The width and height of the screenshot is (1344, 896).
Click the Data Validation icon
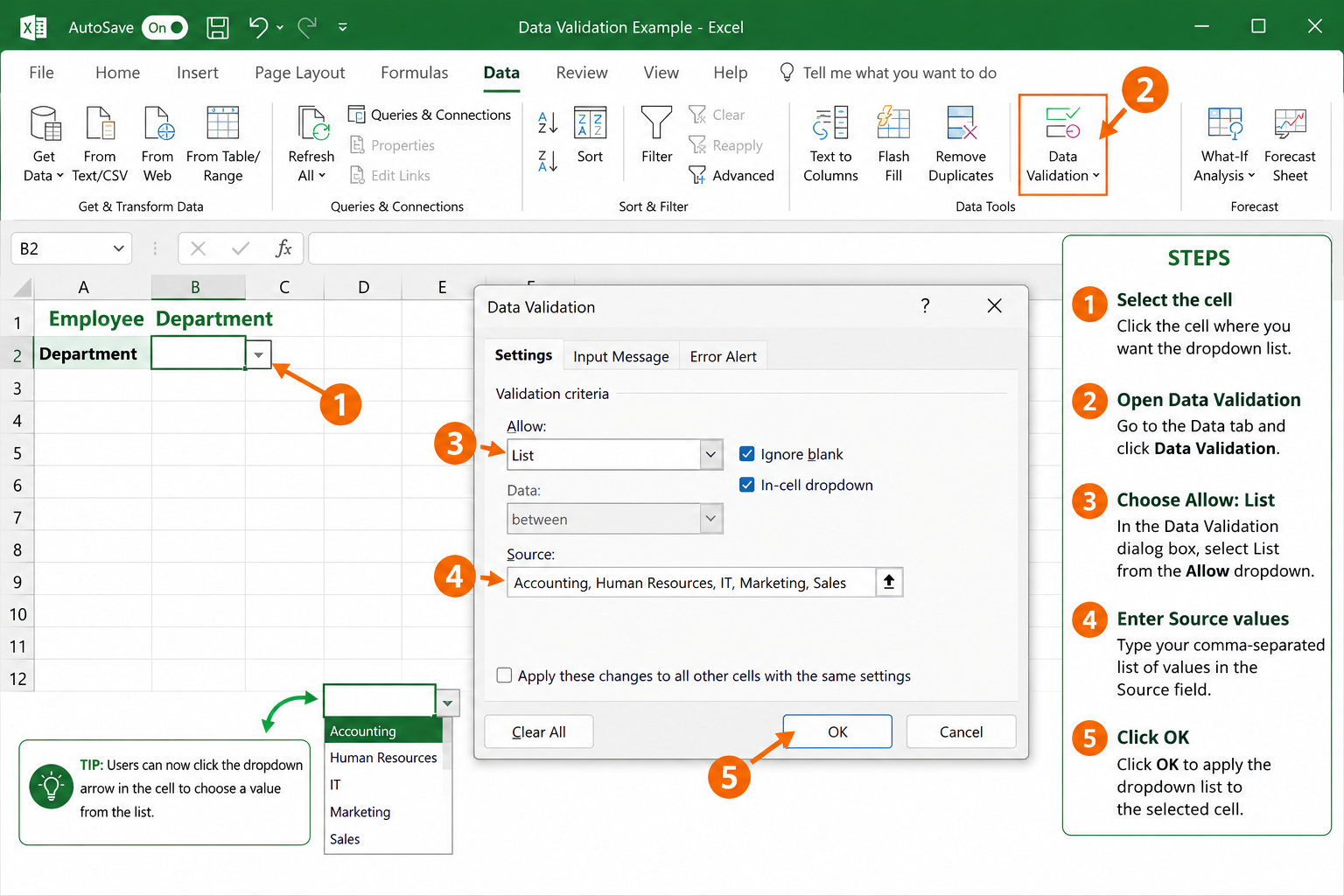point(1062,123)
